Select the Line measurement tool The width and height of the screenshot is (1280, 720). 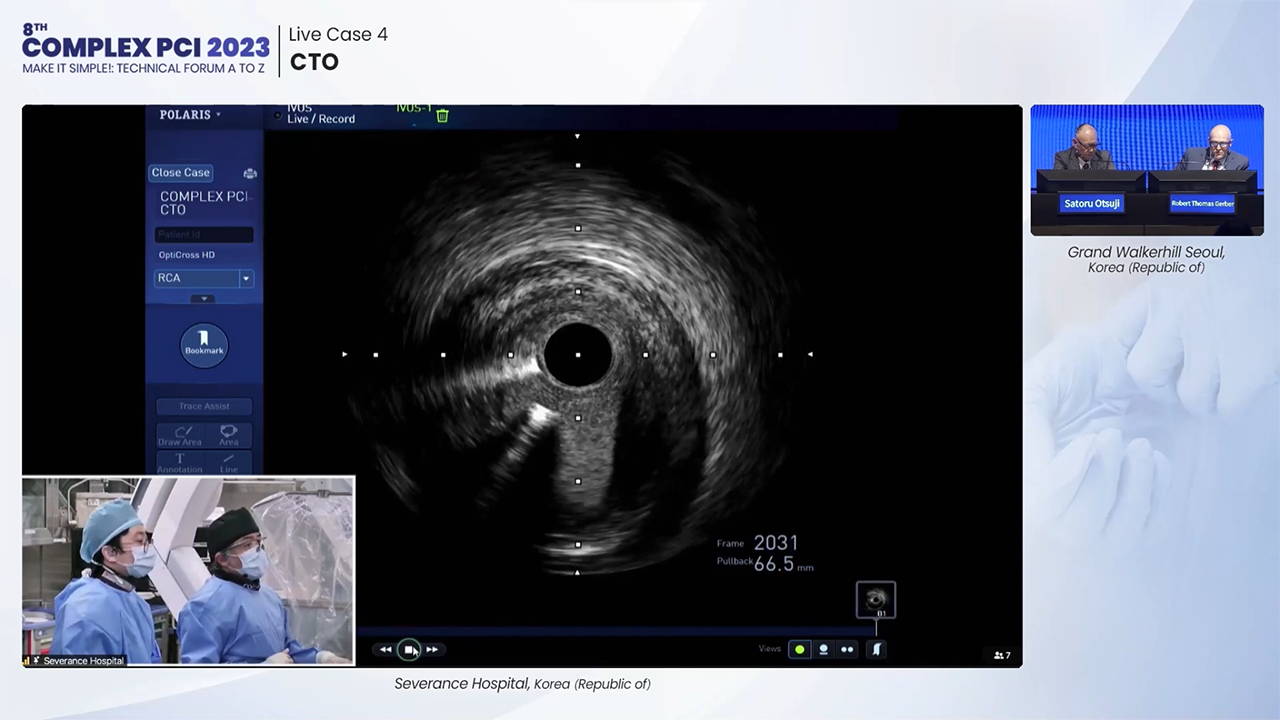point(229,463)
